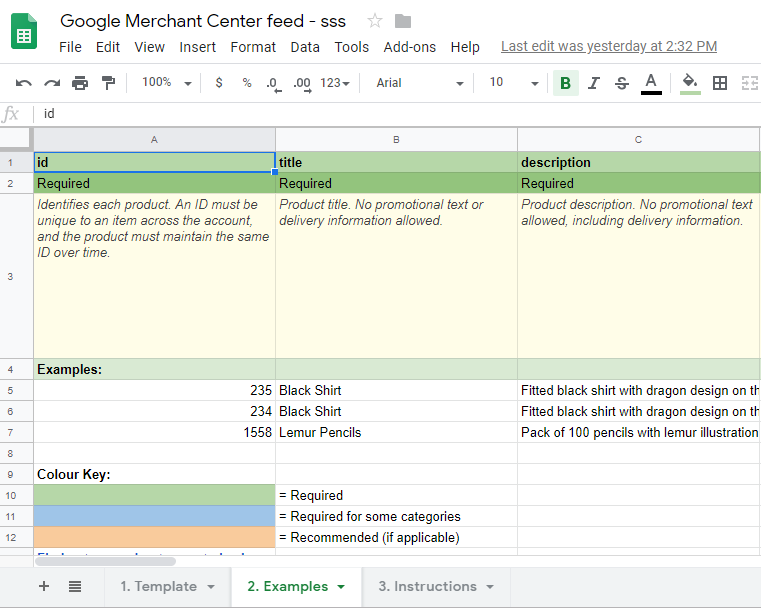The width and height of the screenshot is (761, 608).
Task: Open the Edit menu
Action: (108, 47)
